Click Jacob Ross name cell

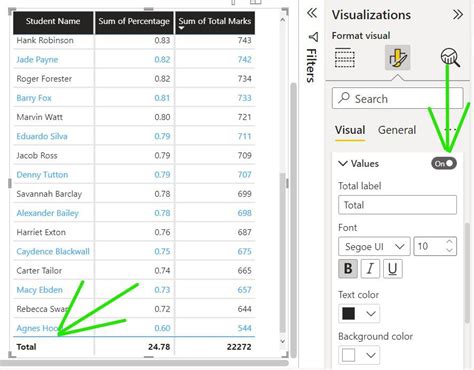37,155
